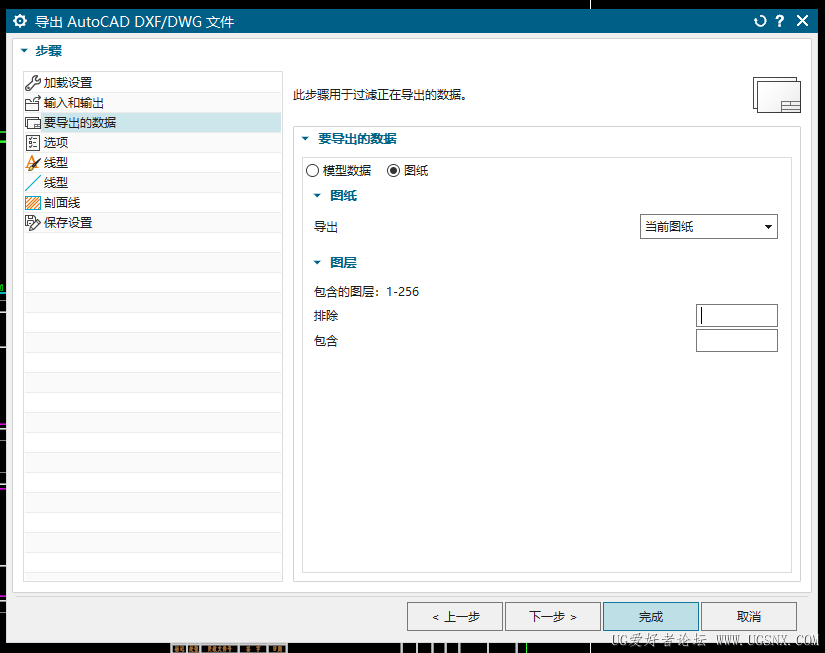Viewport: 825px width, 653px height.
Task: Open the 当前图纸 export dropdown
Action: [x=709, y=227]
